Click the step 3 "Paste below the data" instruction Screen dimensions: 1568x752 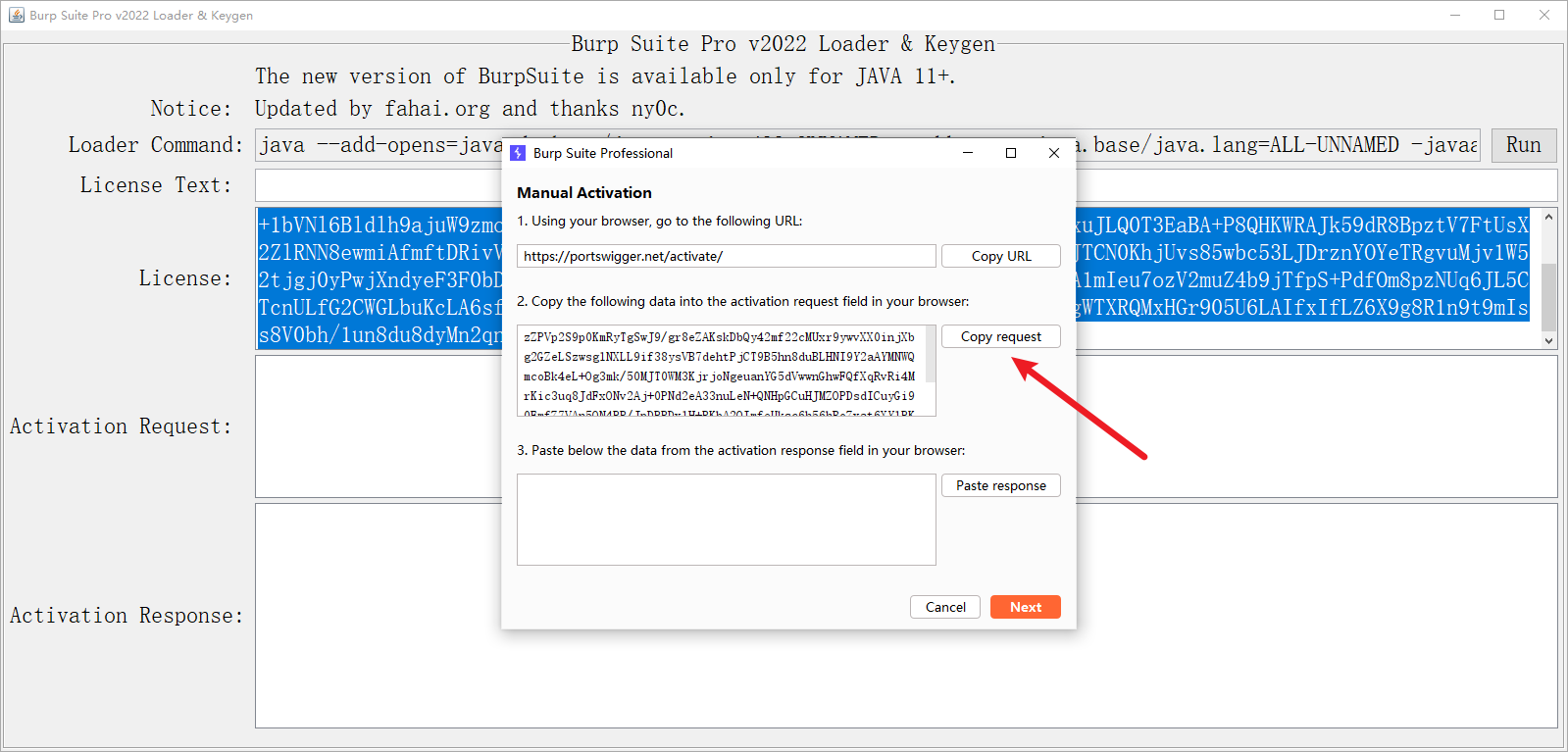pos(741,451)
